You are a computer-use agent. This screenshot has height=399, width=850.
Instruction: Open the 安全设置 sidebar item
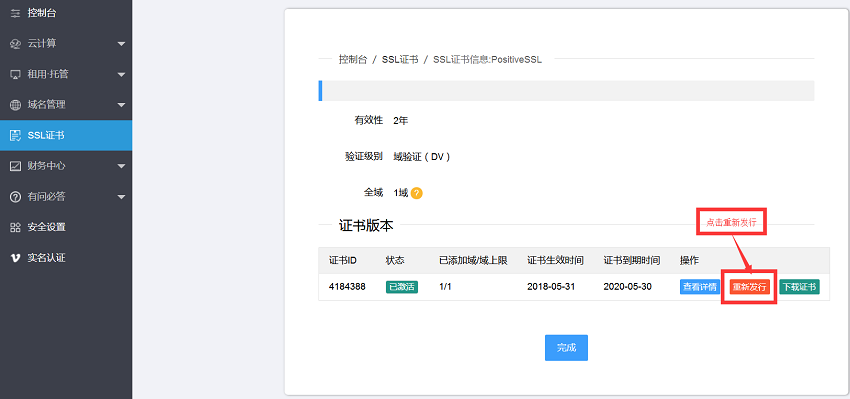[66, 227]
